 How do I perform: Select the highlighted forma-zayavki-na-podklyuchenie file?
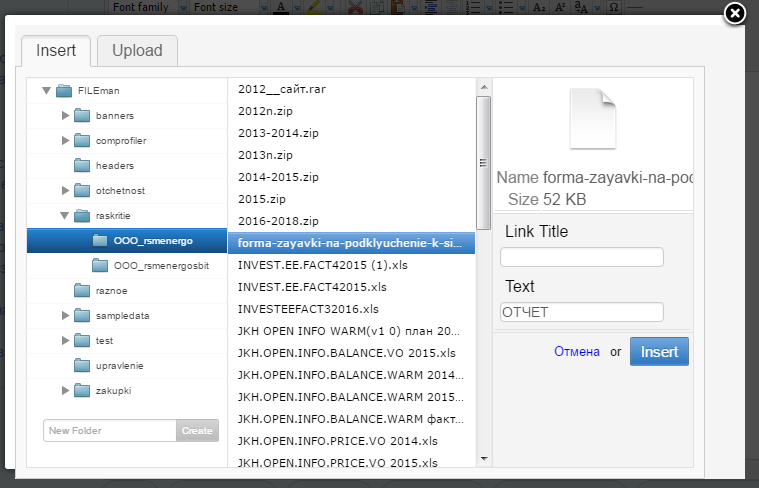(x=351, y=243)
